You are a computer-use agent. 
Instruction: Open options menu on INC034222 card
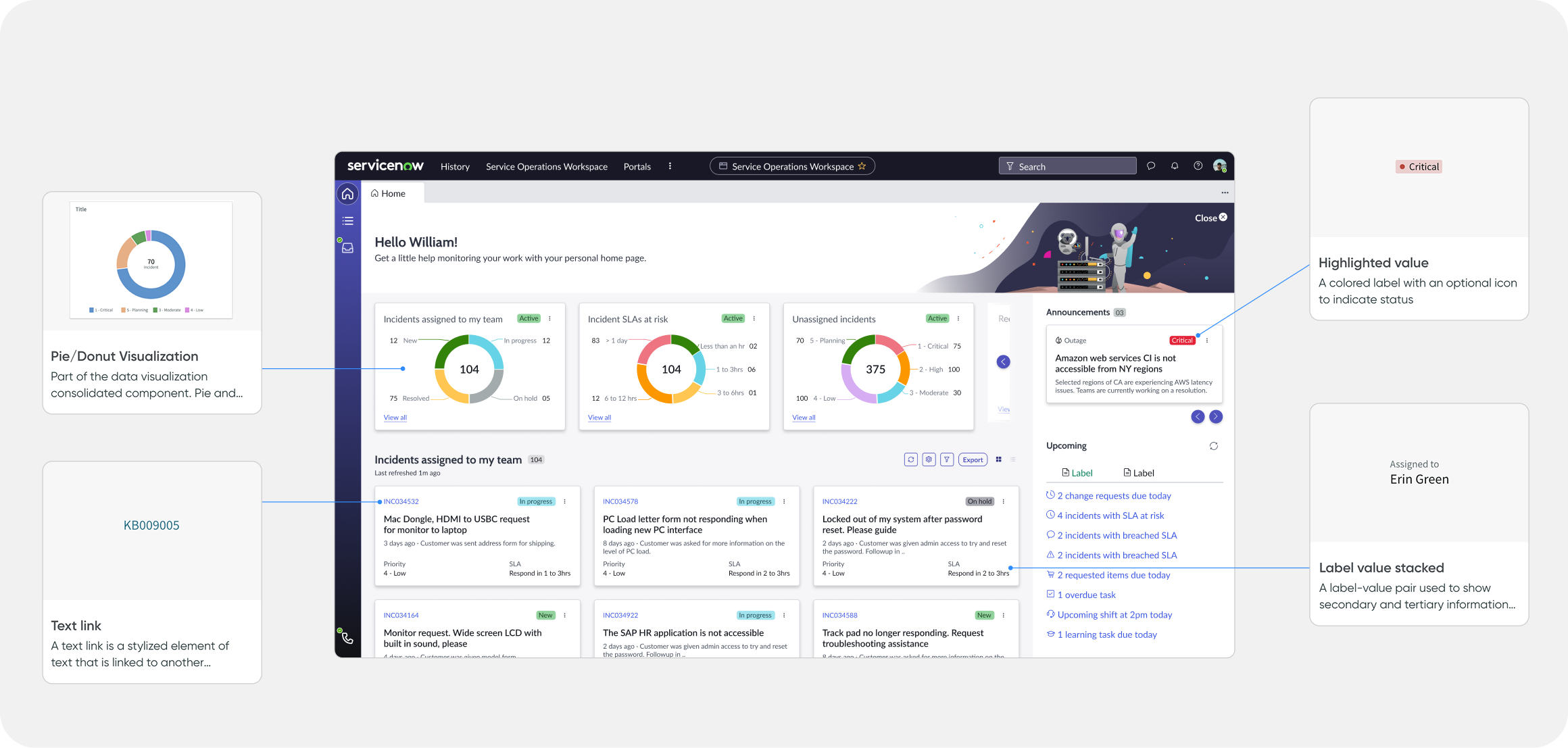1004,502
